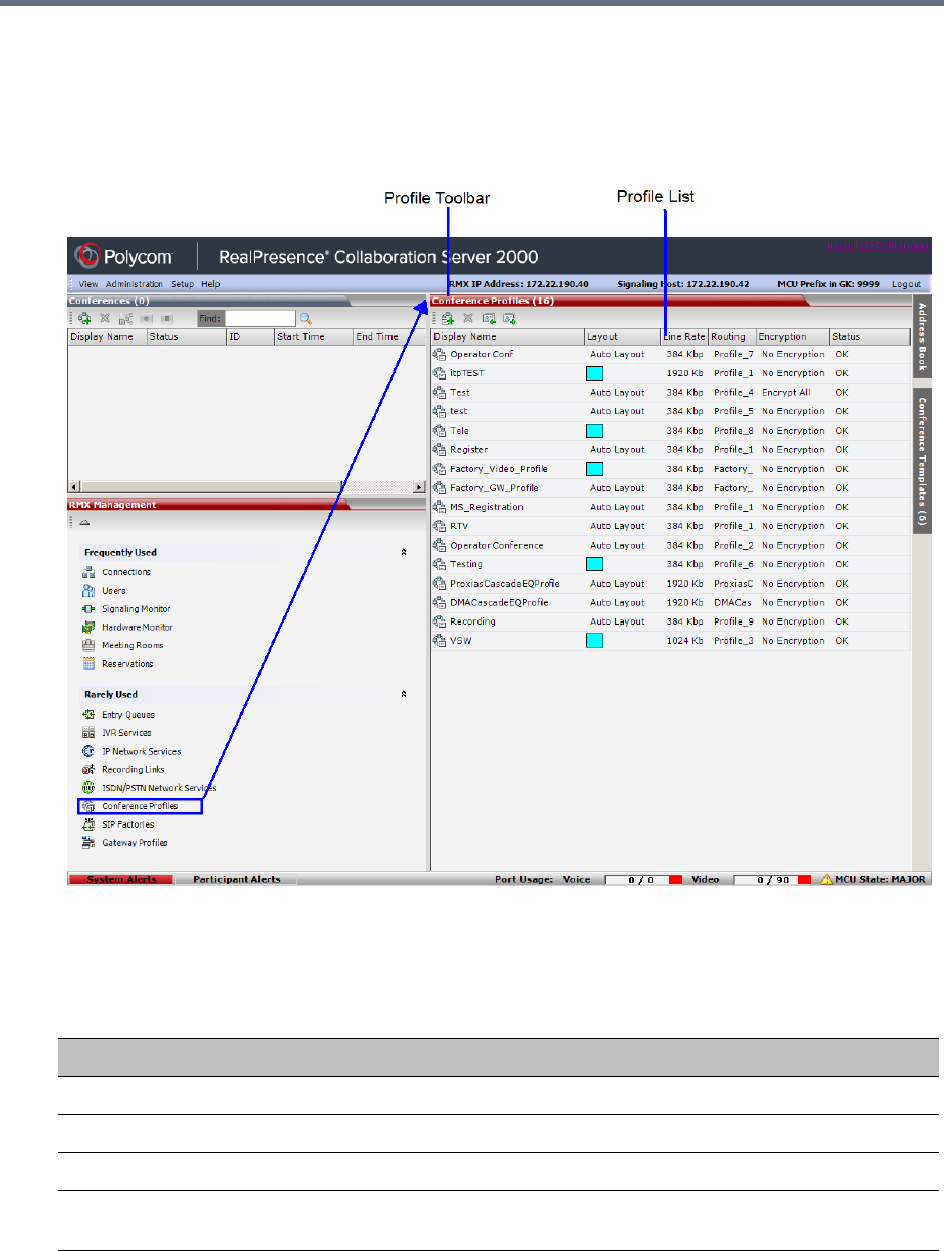This screenshot has height=1251, width=944.
Task: Sort profiles by Line Rate column header
Action: point(685,337)
